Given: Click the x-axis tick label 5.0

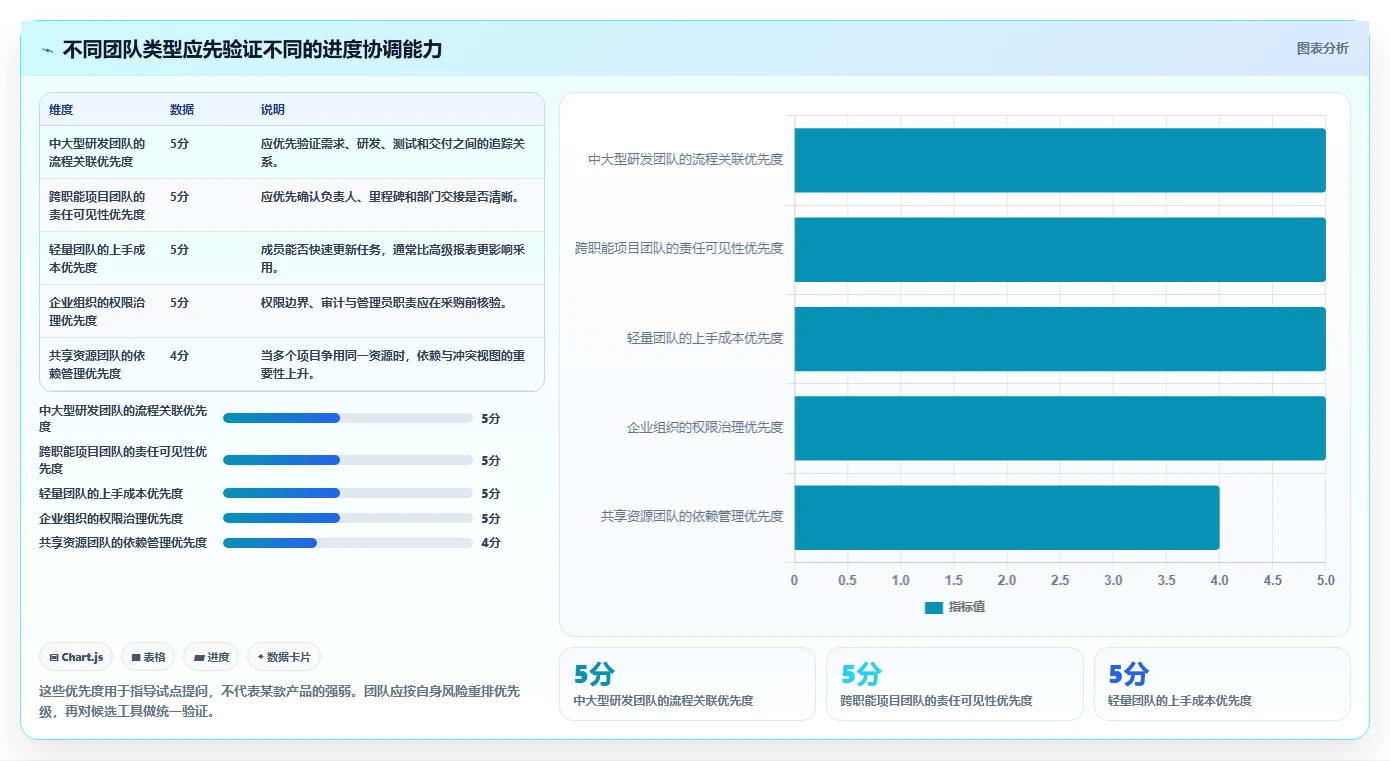Looking at the screenshot, I should pos(1326,580).
